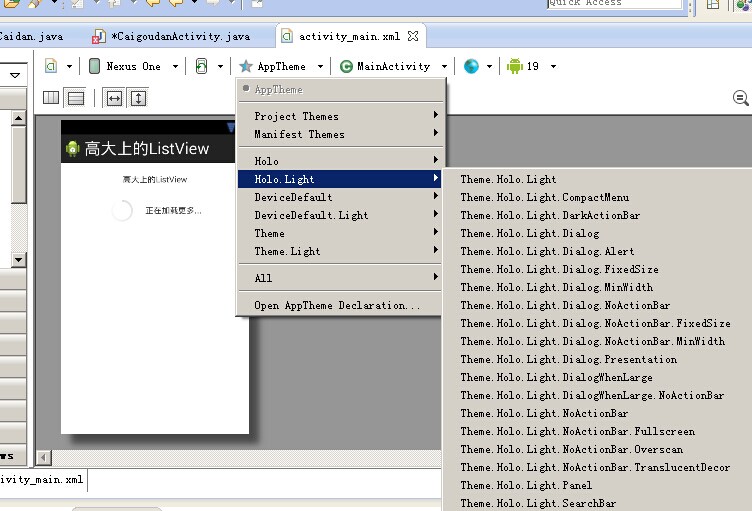
Task: Choose Theme.Holo.Light.NoActionBar.Fullscreen theme
Action: click(577, 431)
